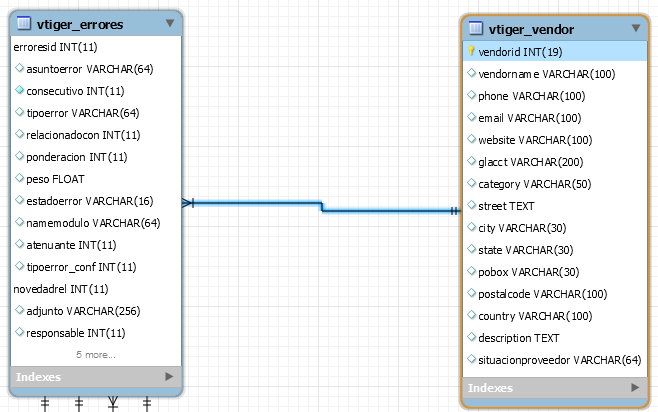658x412 pixels.
Task: Select the city VARCHAR(30) column
Action: [x=555, y=228]
